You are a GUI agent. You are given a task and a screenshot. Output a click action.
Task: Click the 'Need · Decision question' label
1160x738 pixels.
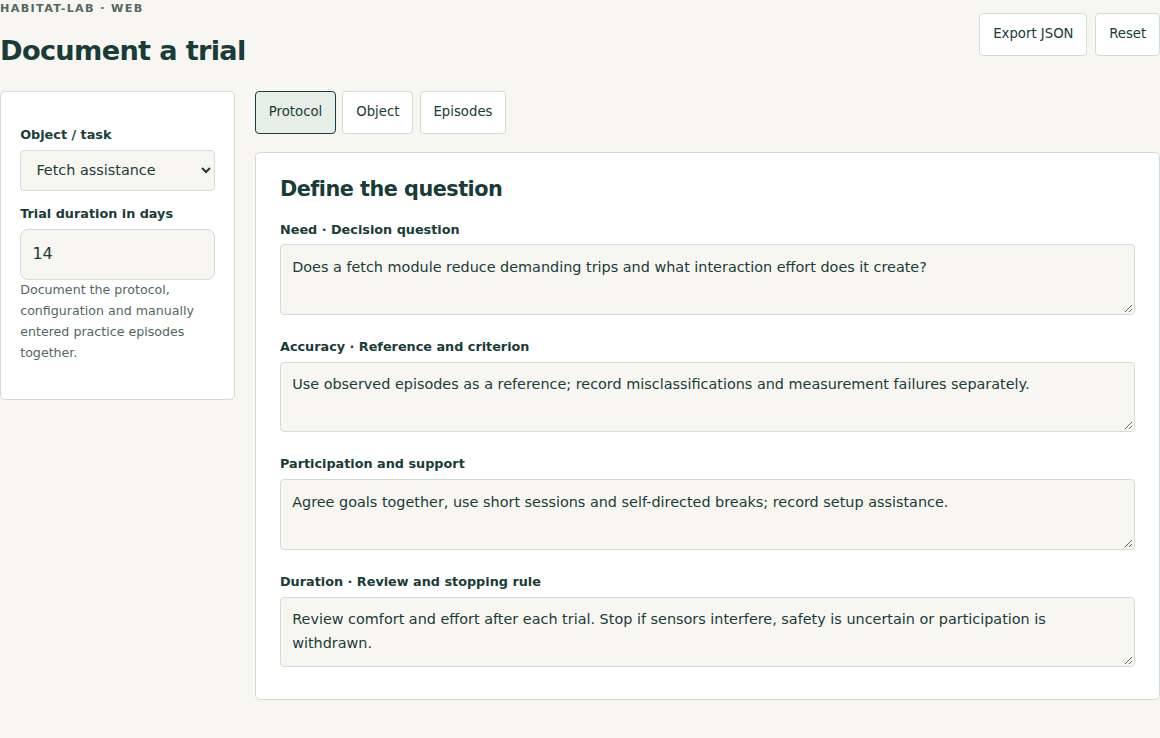tap(370, 230)
